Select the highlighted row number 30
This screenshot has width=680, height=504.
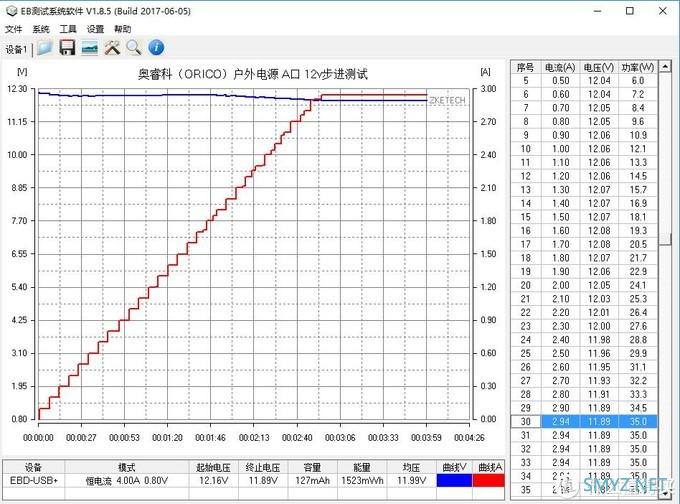click(x=584, y=421)
